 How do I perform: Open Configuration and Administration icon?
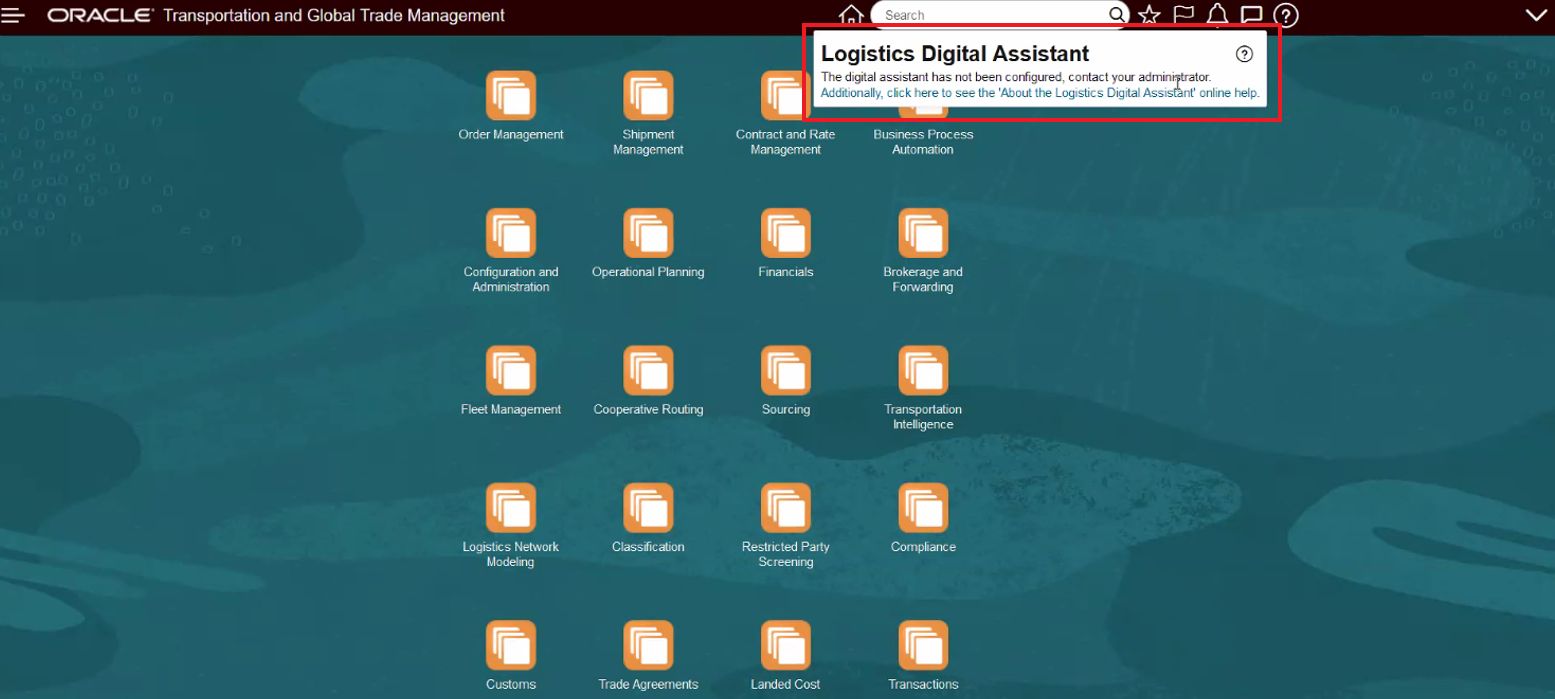(x=511, y=233)
